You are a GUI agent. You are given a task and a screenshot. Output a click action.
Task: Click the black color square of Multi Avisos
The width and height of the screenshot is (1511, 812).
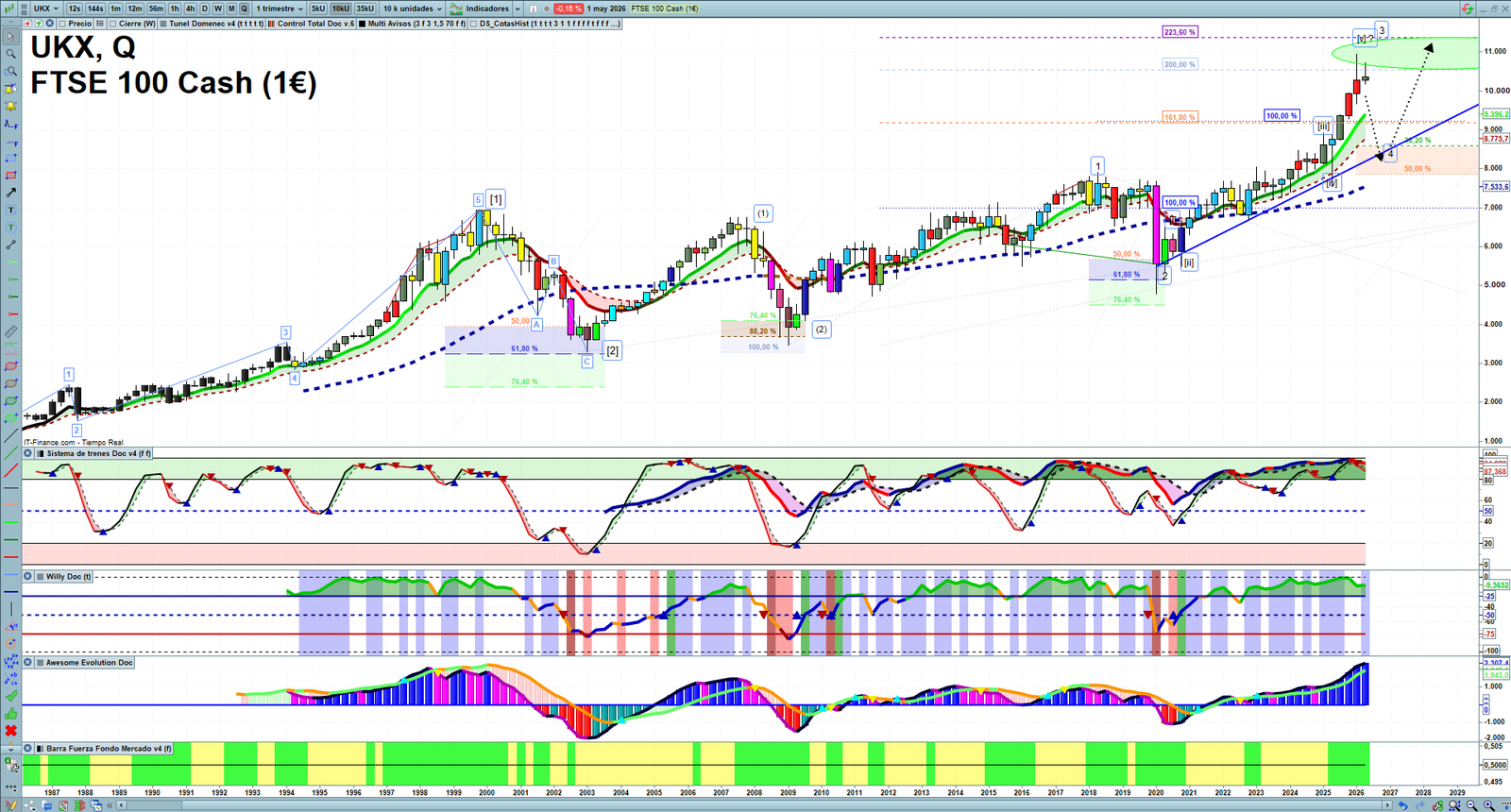coord(363,24)
